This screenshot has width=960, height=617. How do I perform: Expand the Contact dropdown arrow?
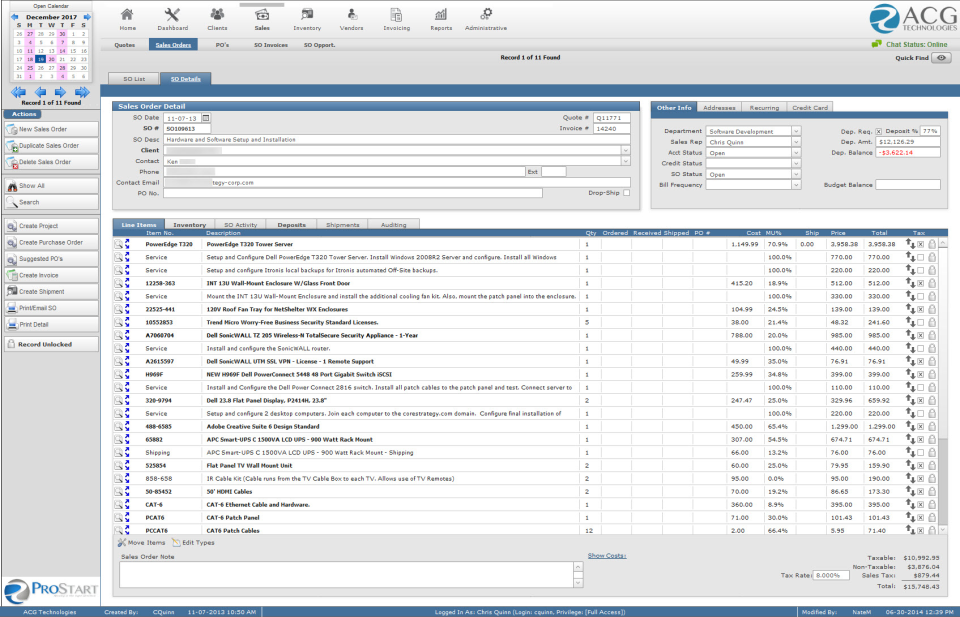625,161
